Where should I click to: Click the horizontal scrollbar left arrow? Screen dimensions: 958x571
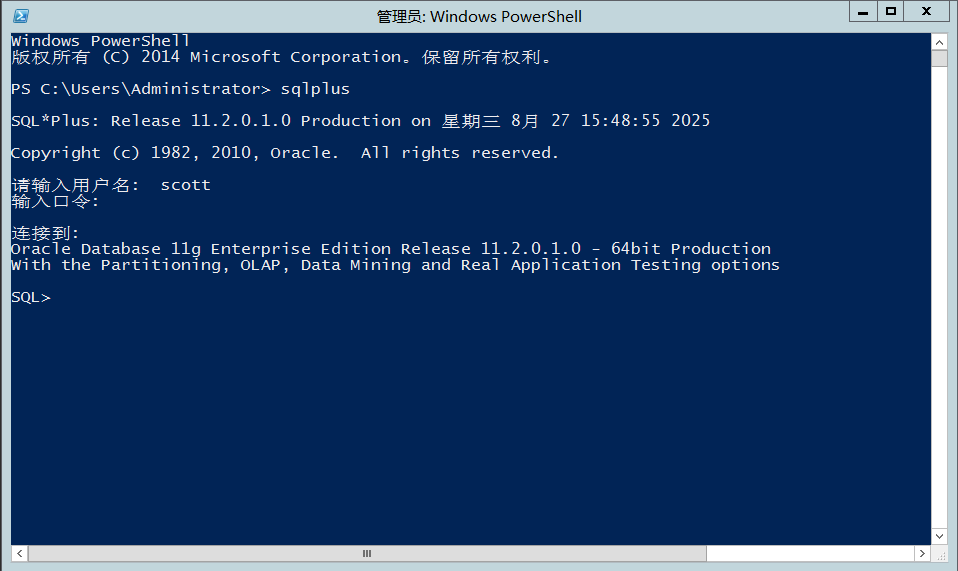click(x=20, y=553)
